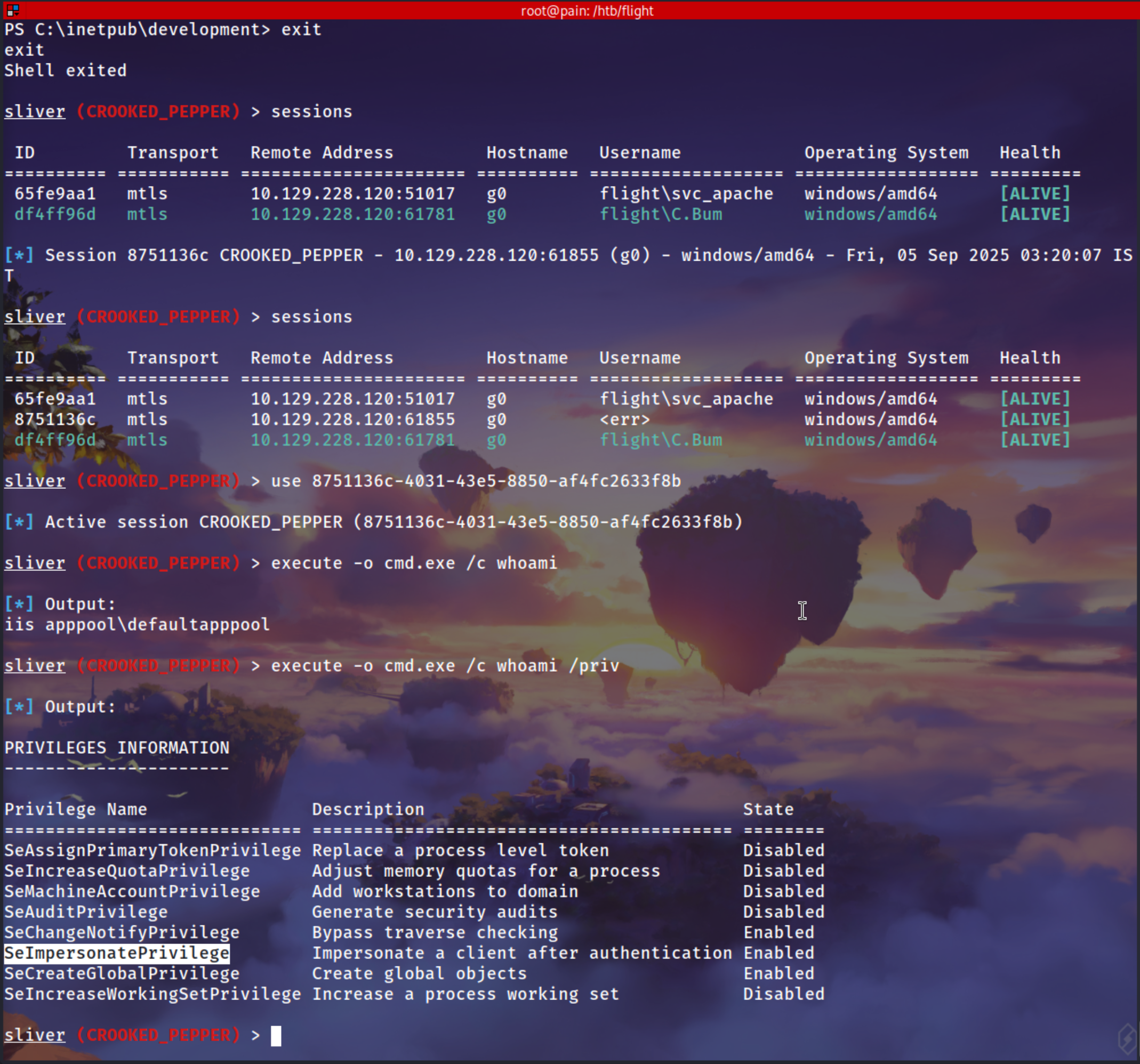This screenshot has width=1140, height=1064.
Task: Click the Shell exited message
Action: tap(66, 70)
